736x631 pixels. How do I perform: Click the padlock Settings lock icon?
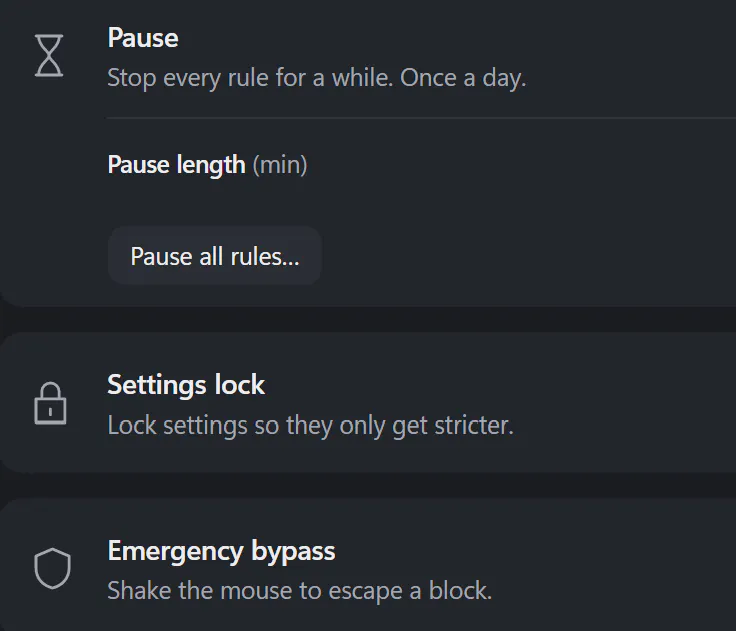[x=50, y=403]
